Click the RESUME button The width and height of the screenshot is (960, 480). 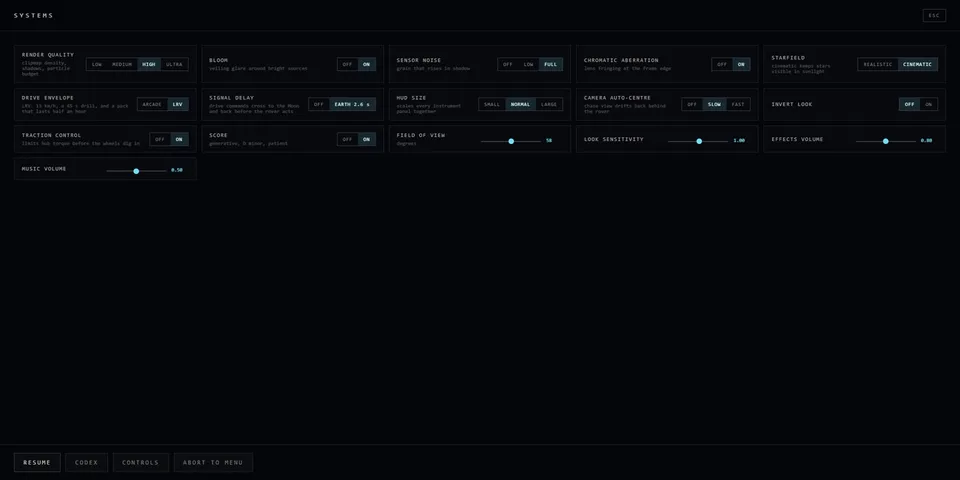37,462
